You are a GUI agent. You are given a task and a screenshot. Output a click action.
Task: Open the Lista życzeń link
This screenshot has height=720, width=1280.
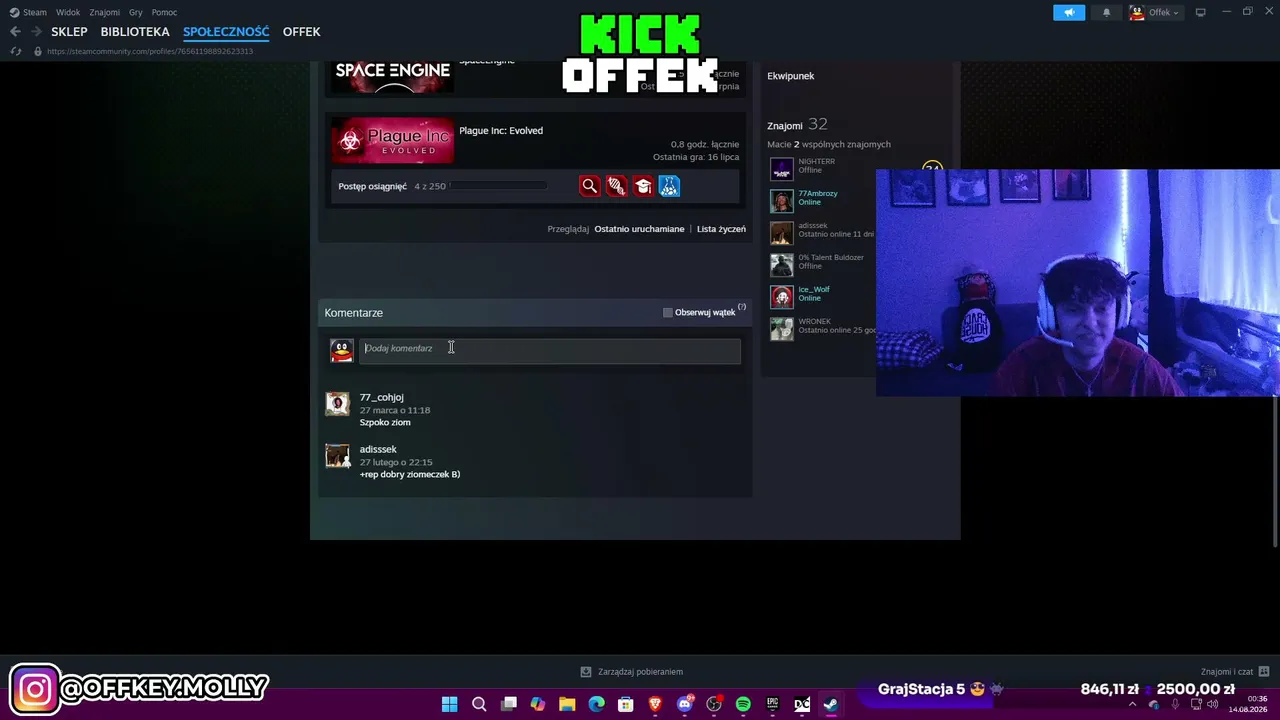tap(721, 229)
